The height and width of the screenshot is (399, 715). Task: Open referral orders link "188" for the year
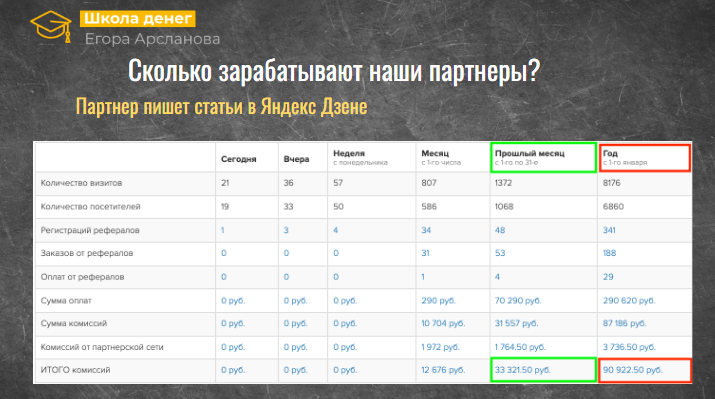coord(609,253)
